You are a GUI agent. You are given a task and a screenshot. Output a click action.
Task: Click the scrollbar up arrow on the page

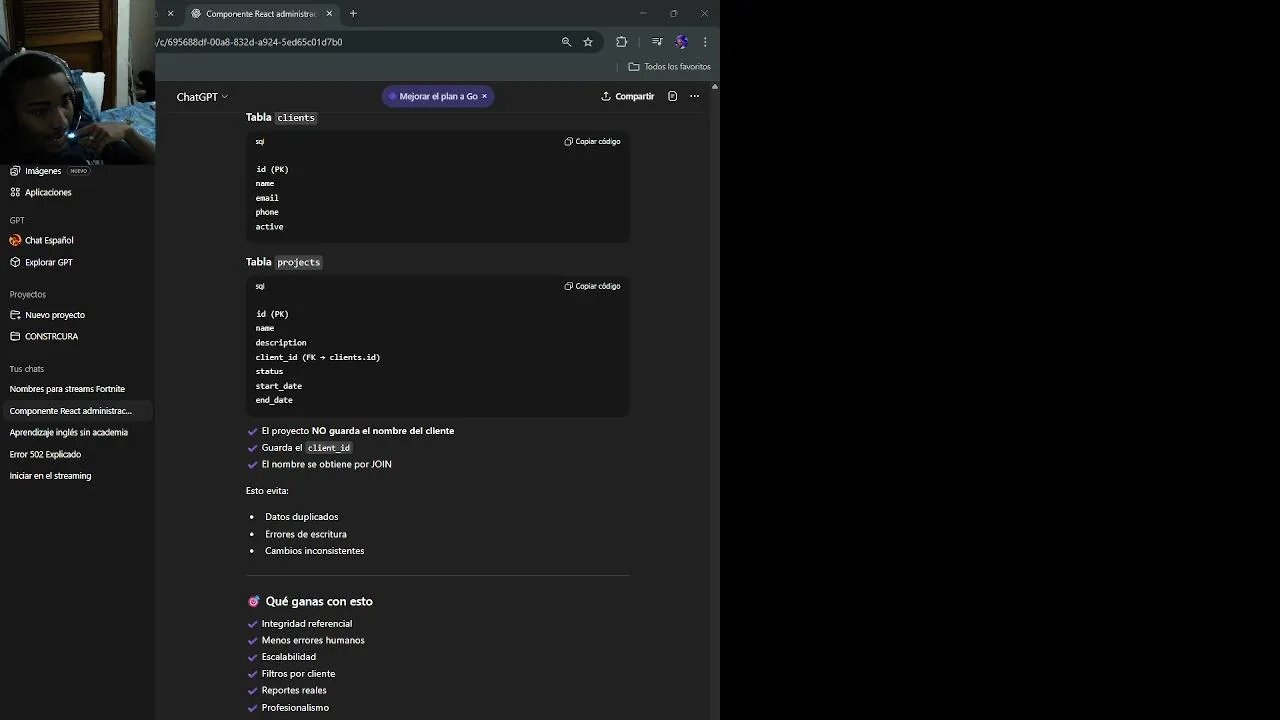point(714,87)
